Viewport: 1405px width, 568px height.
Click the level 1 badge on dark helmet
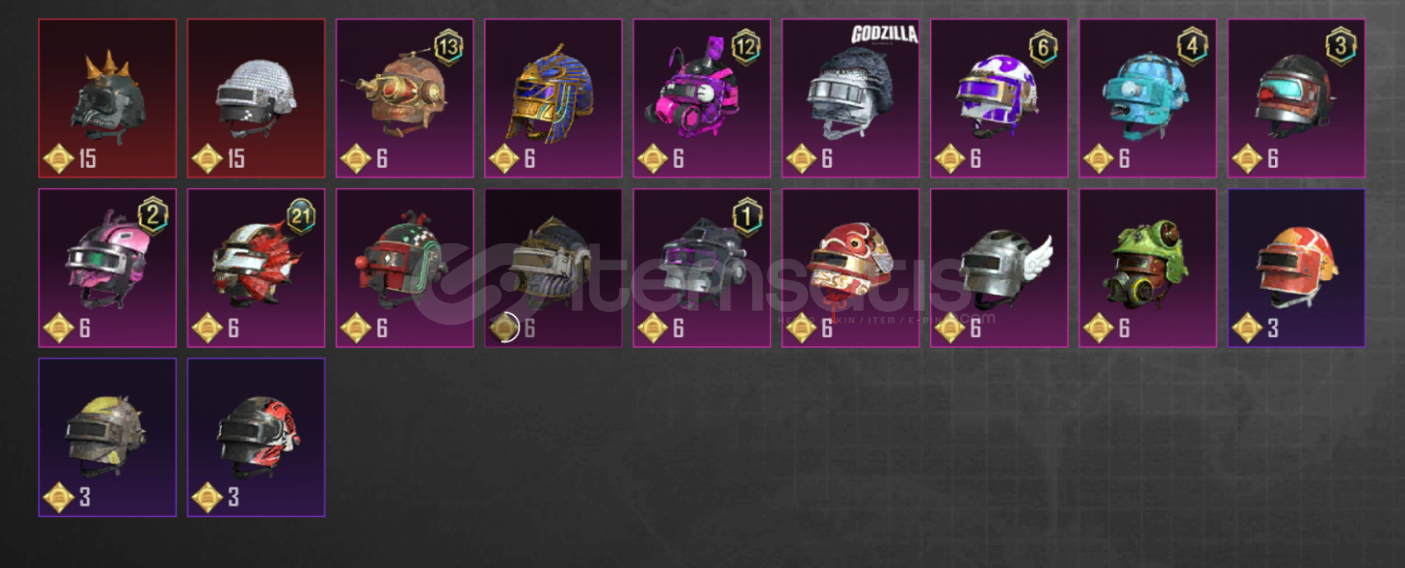click(746, 215)
